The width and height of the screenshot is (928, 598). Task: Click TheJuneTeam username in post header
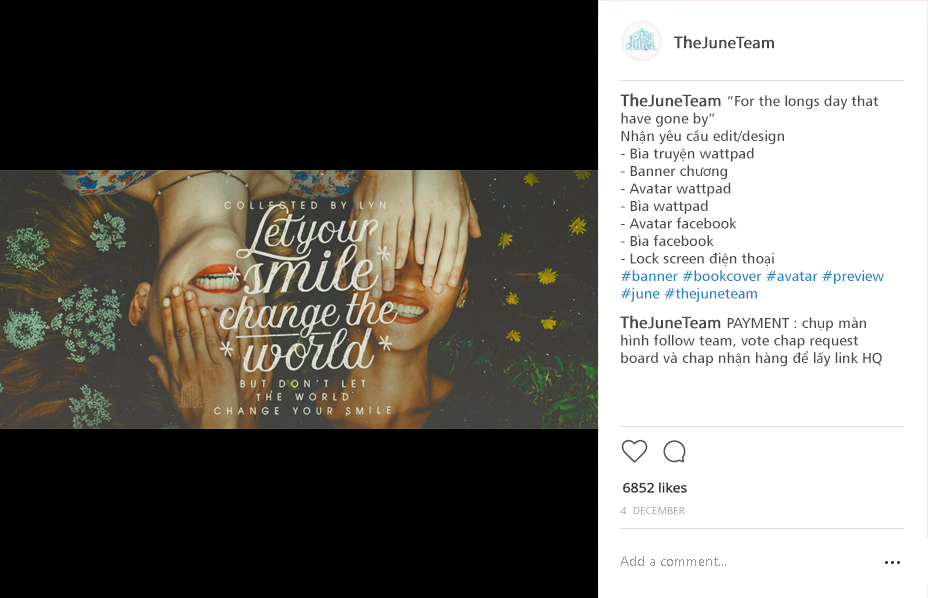(x=724, y=43)
